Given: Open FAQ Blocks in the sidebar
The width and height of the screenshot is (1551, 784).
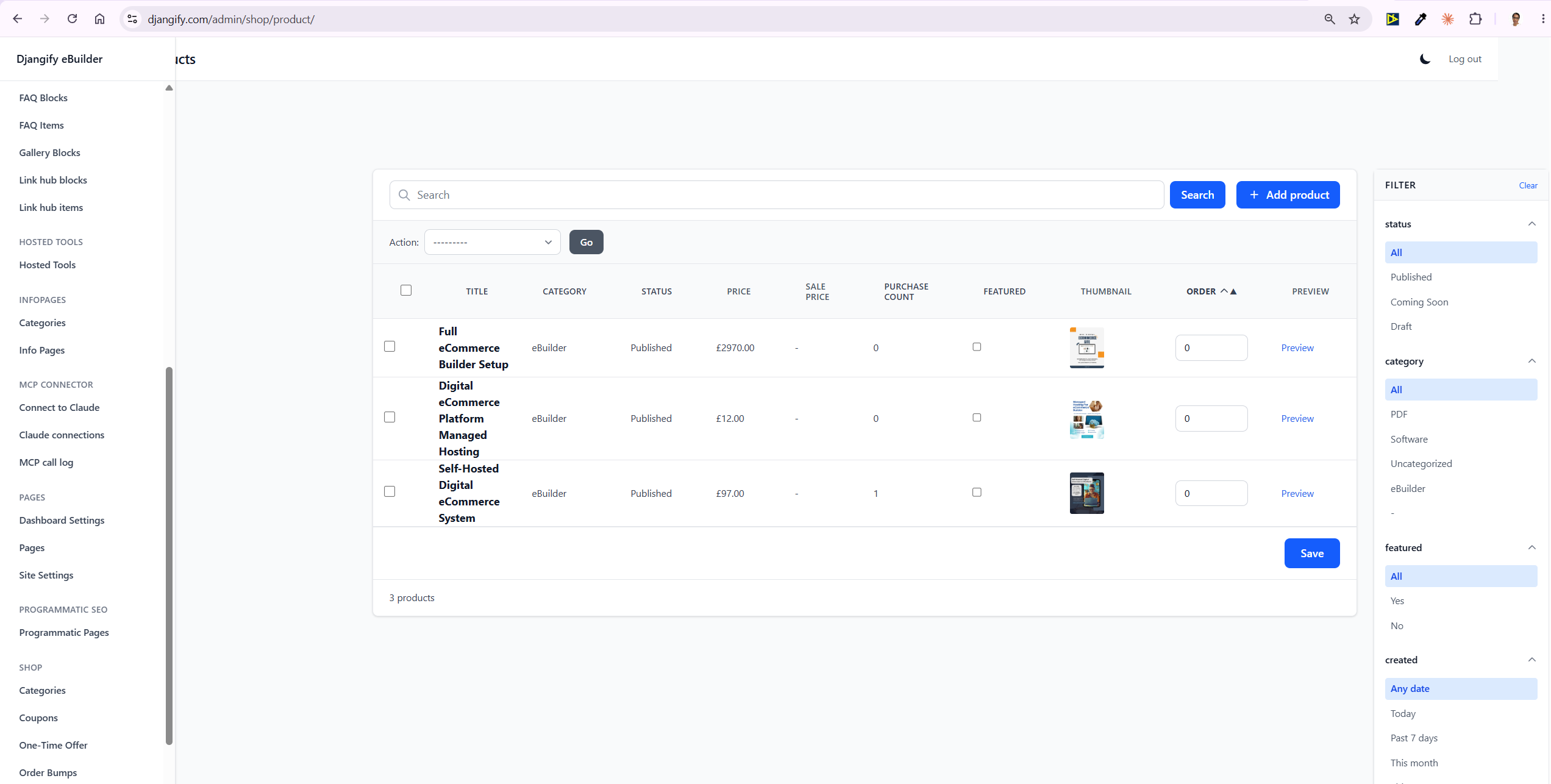Looking at the screenshot, I should tap(43, 98).
